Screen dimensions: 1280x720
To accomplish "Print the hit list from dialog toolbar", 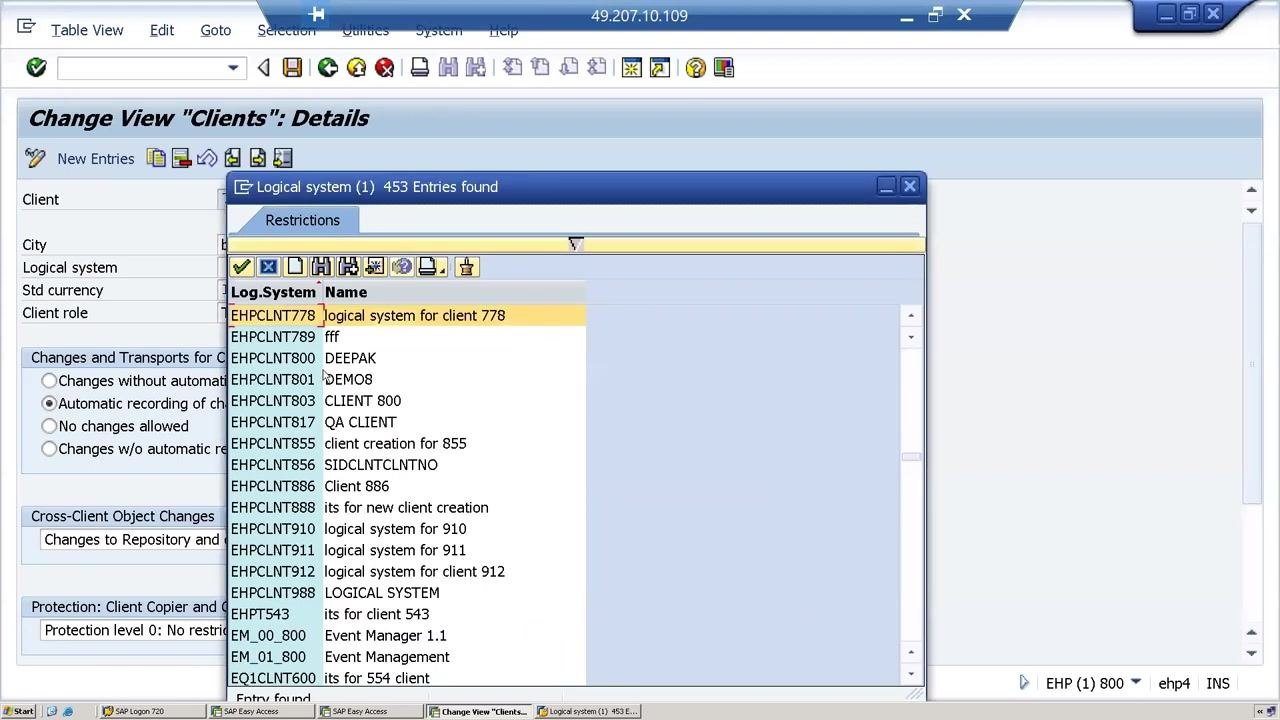I will coord(430,267).
